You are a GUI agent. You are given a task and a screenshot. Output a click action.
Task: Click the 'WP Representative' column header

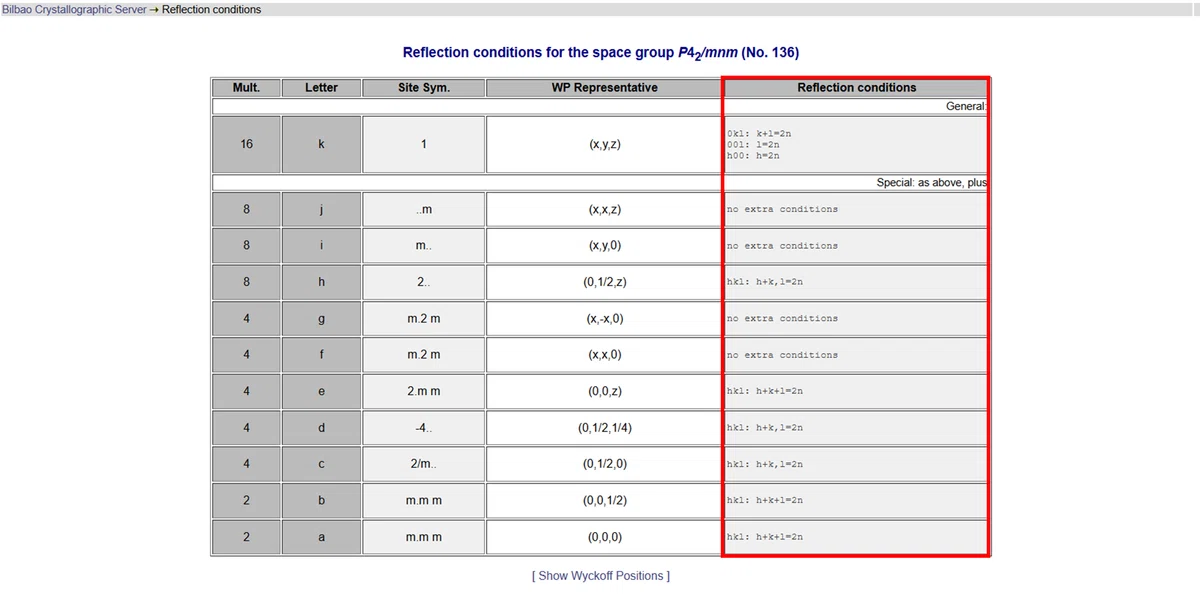tap(604, 88)
